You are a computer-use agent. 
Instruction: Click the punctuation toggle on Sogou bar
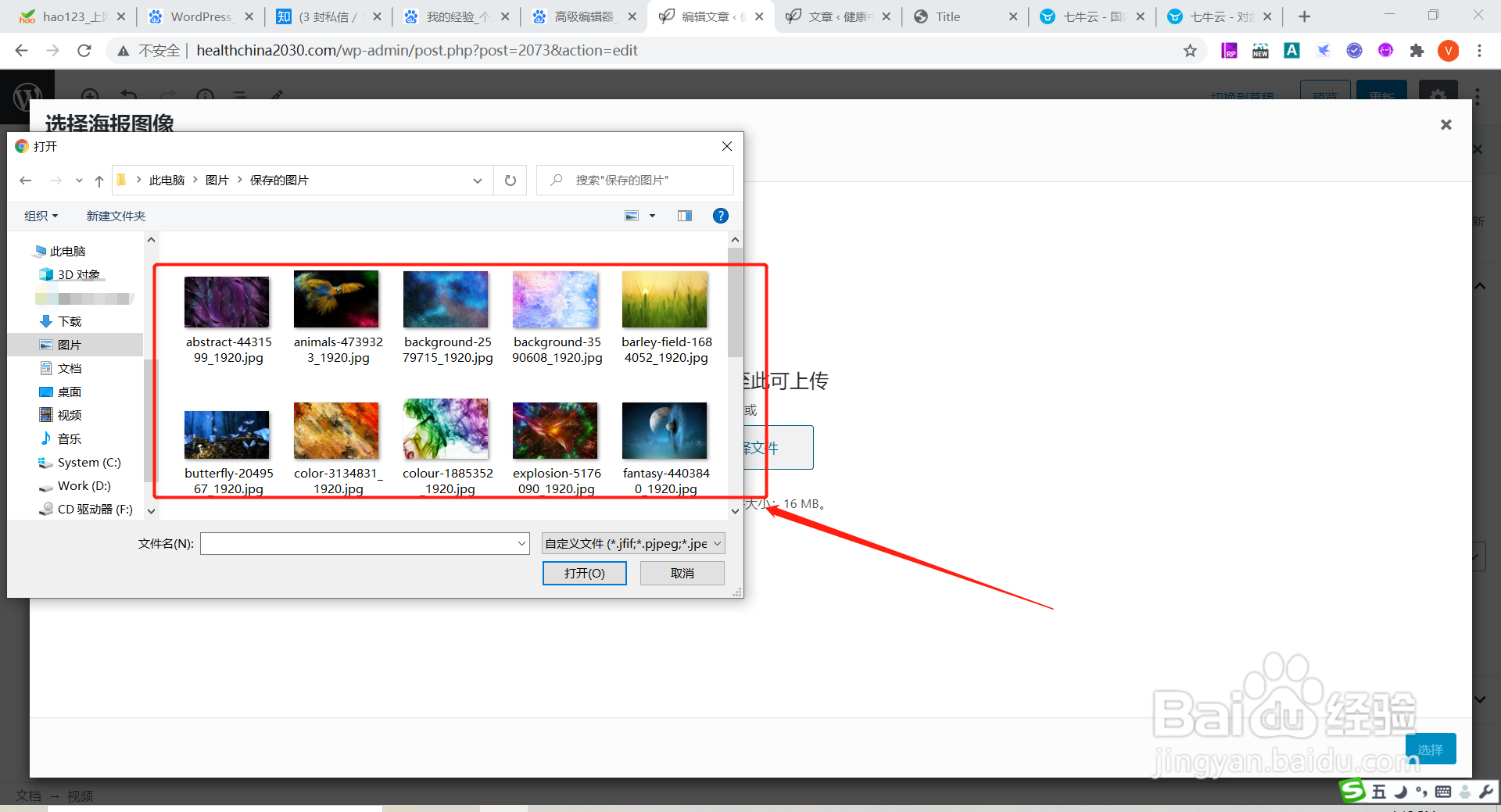1420,792
